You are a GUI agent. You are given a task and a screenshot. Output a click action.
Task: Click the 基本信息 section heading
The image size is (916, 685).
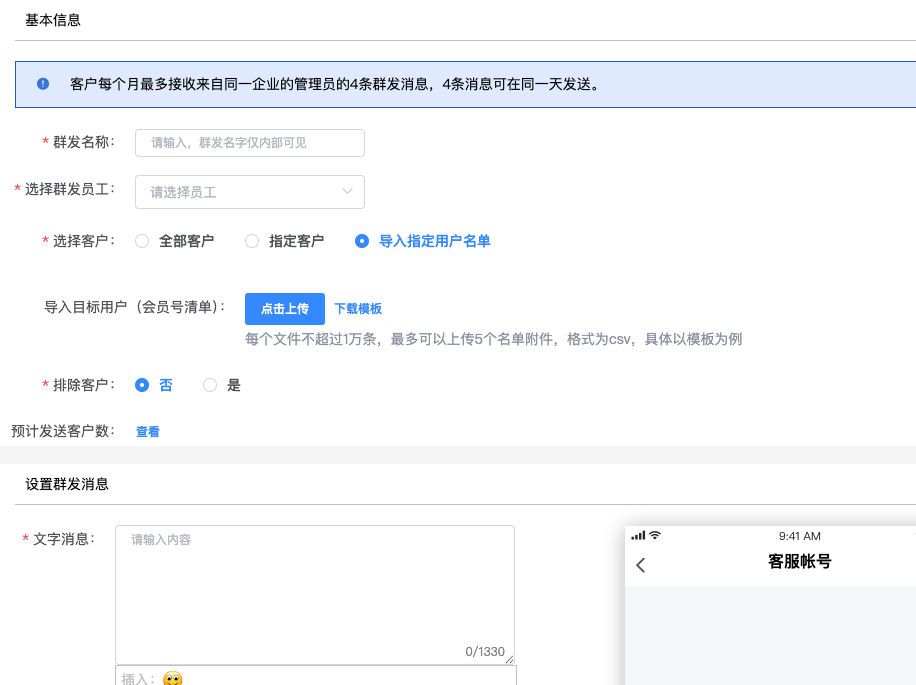pyautogui.click(x=53, y=20)
